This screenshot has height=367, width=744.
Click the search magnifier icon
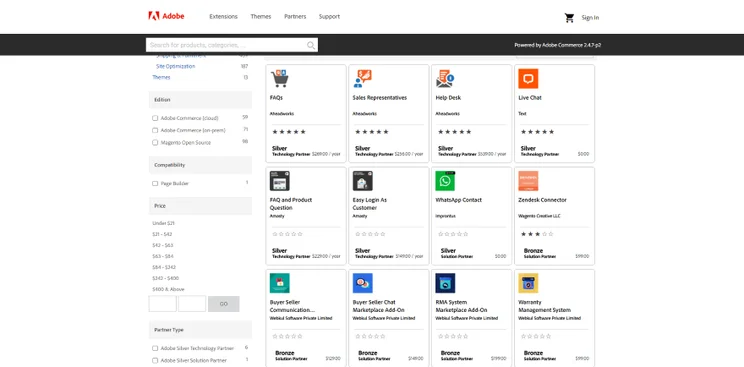(x=311, y=45)
